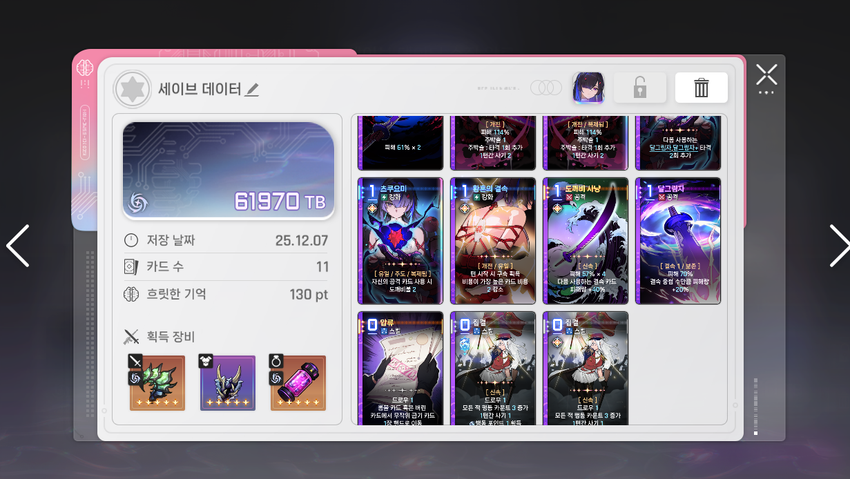This screenshot has width=850, height=479.
Task: Open the three-dot menu under close button
Action: click(766, 93)
